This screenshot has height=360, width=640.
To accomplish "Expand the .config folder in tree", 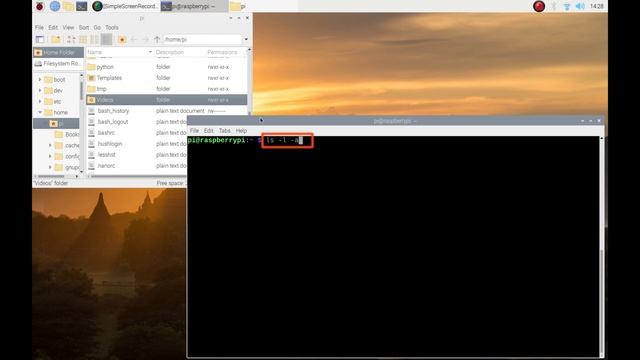I will 50,156.
